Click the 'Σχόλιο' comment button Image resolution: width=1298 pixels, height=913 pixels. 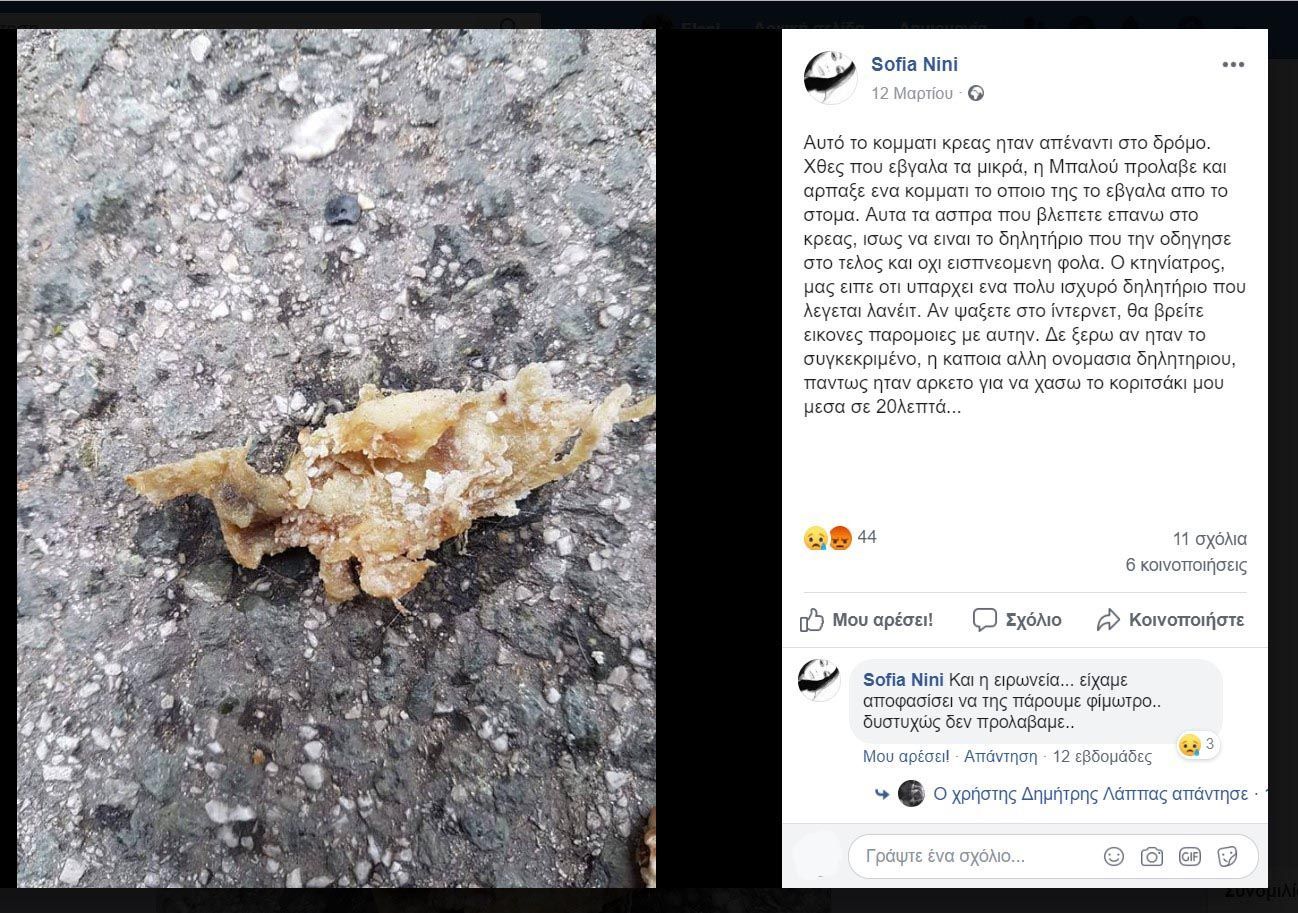tap(1017, 620)
